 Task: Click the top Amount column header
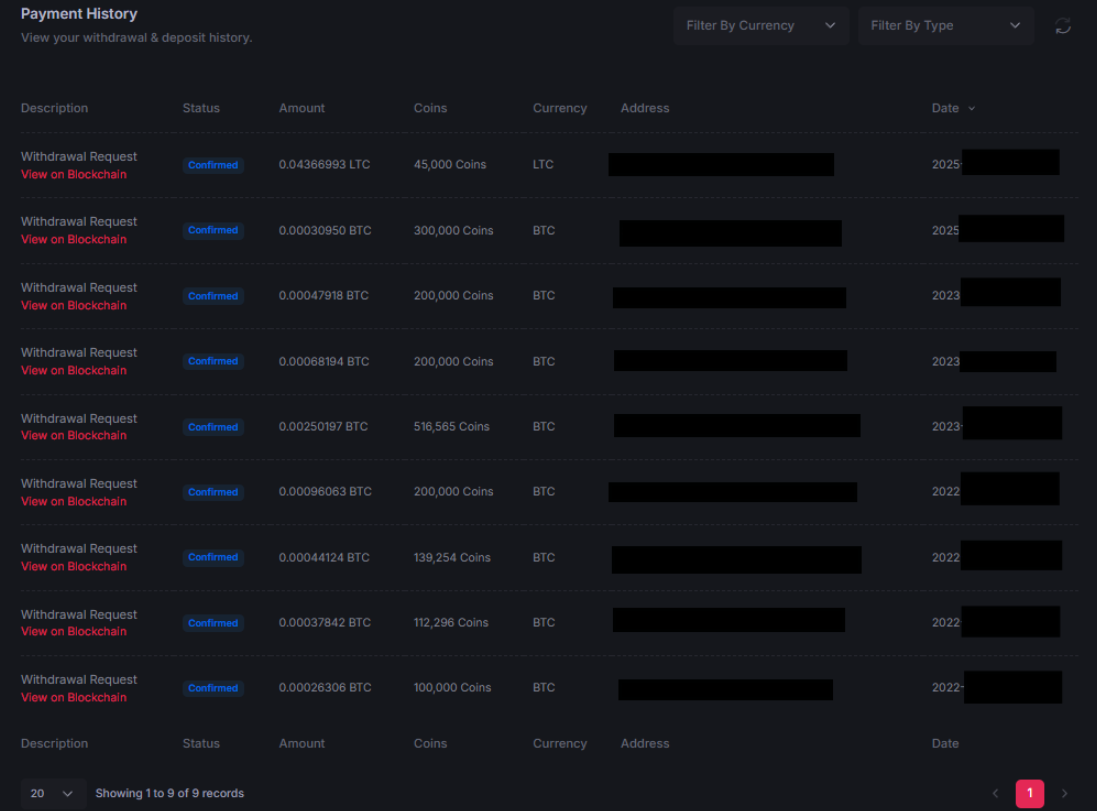(x=302, y=108)
